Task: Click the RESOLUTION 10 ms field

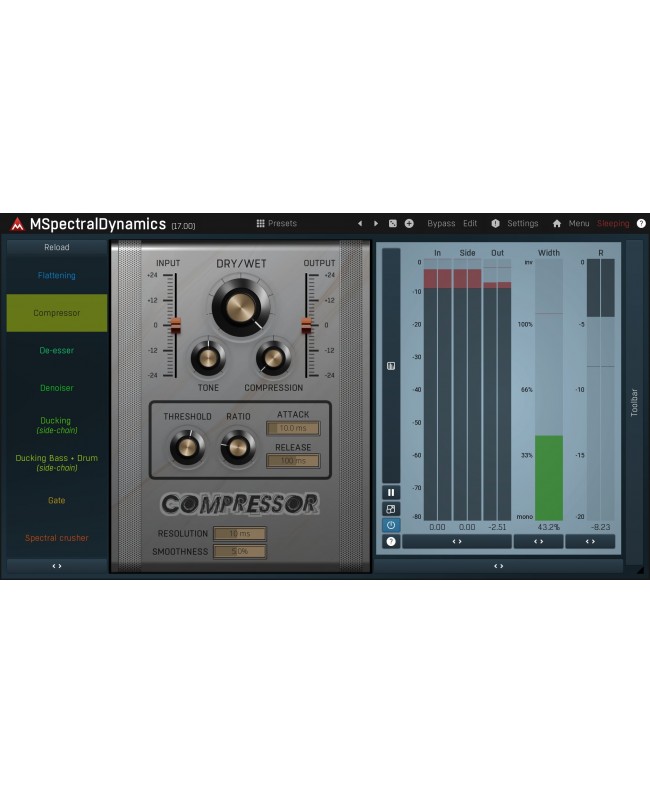Action: (x=239, y=533)
